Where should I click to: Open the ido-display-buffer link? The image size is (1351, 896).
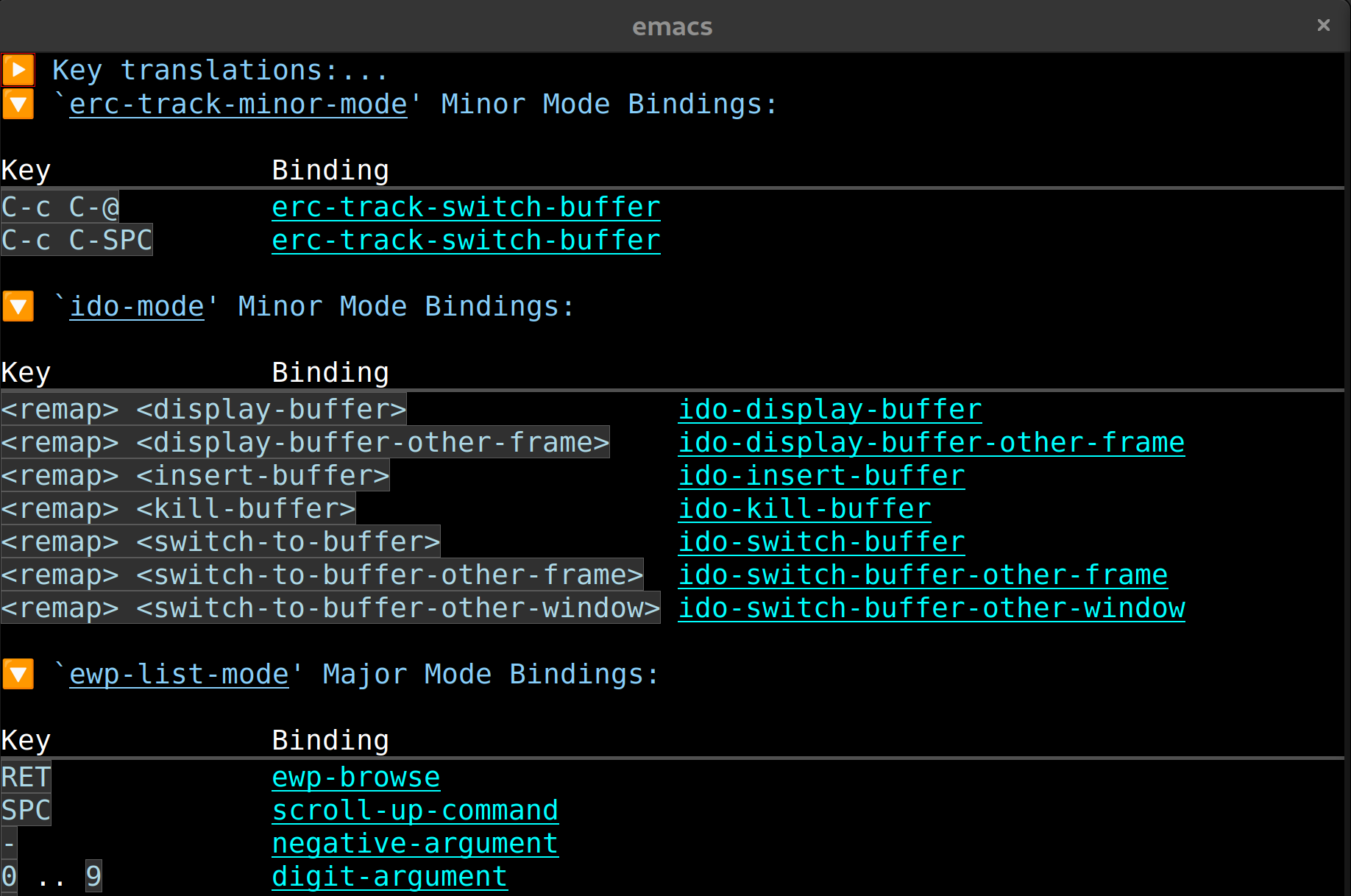(830, 410)
